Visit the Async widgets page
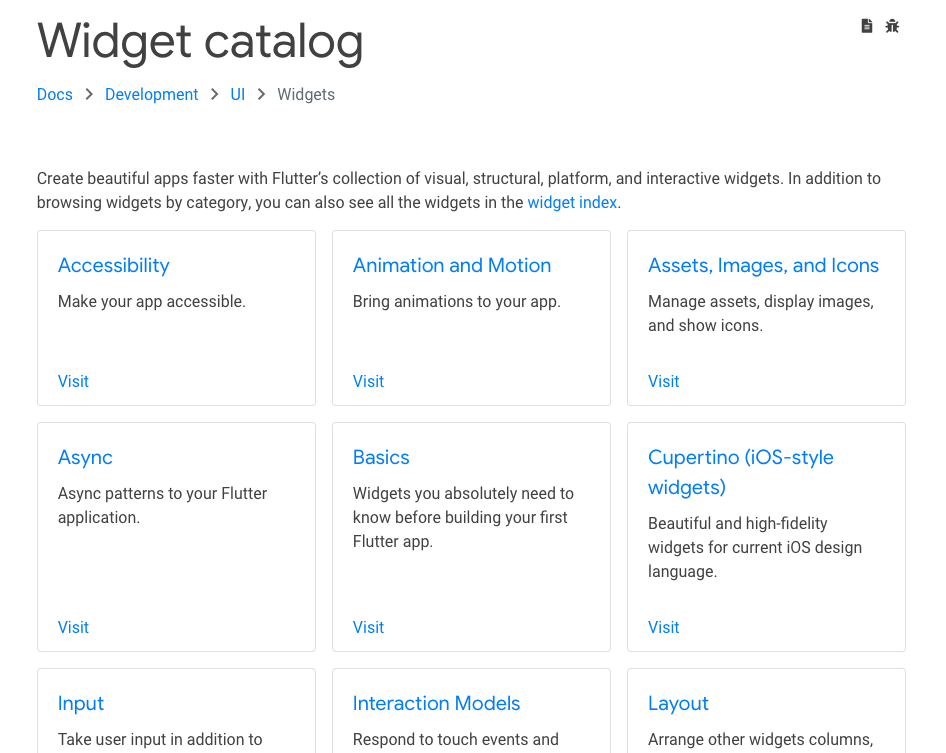946x753 pixels. coord(73,628)
